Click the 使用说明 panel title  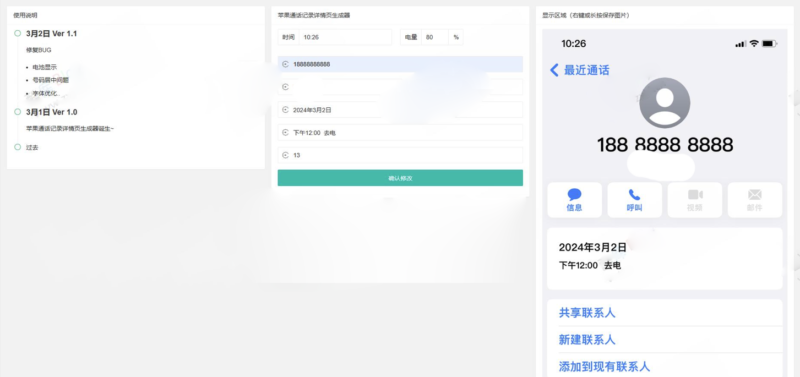[25, 15]
